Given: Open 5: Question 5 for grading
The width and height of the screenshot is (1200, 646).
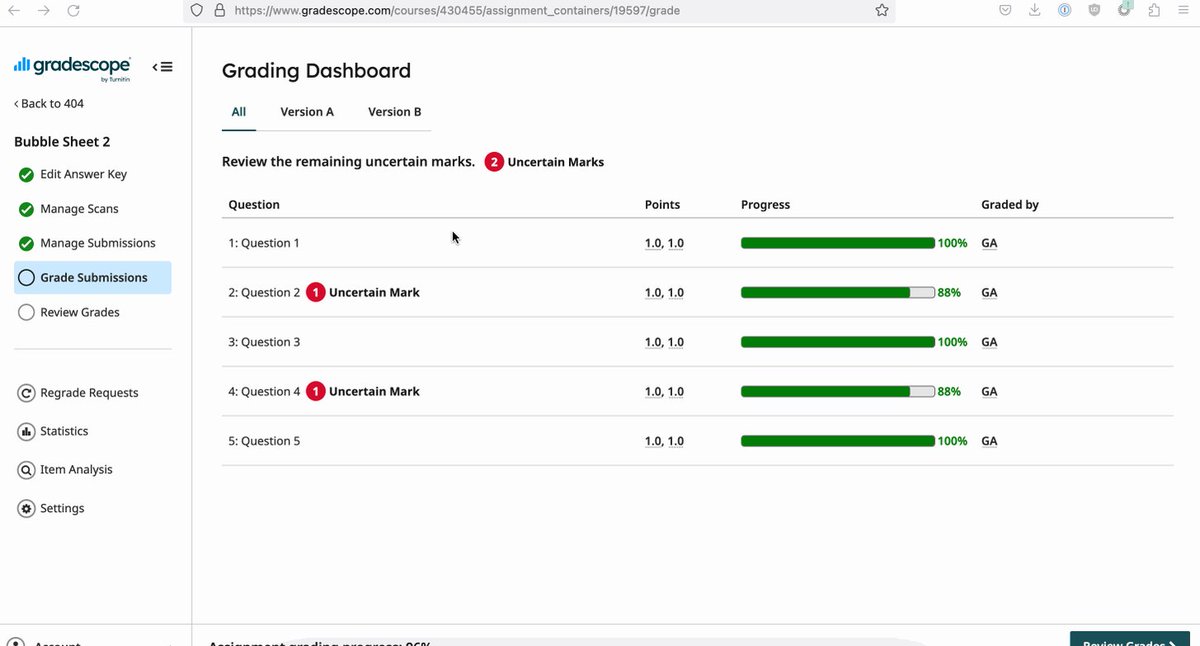Looking at the screenshot, I should (x=264, y=441).
